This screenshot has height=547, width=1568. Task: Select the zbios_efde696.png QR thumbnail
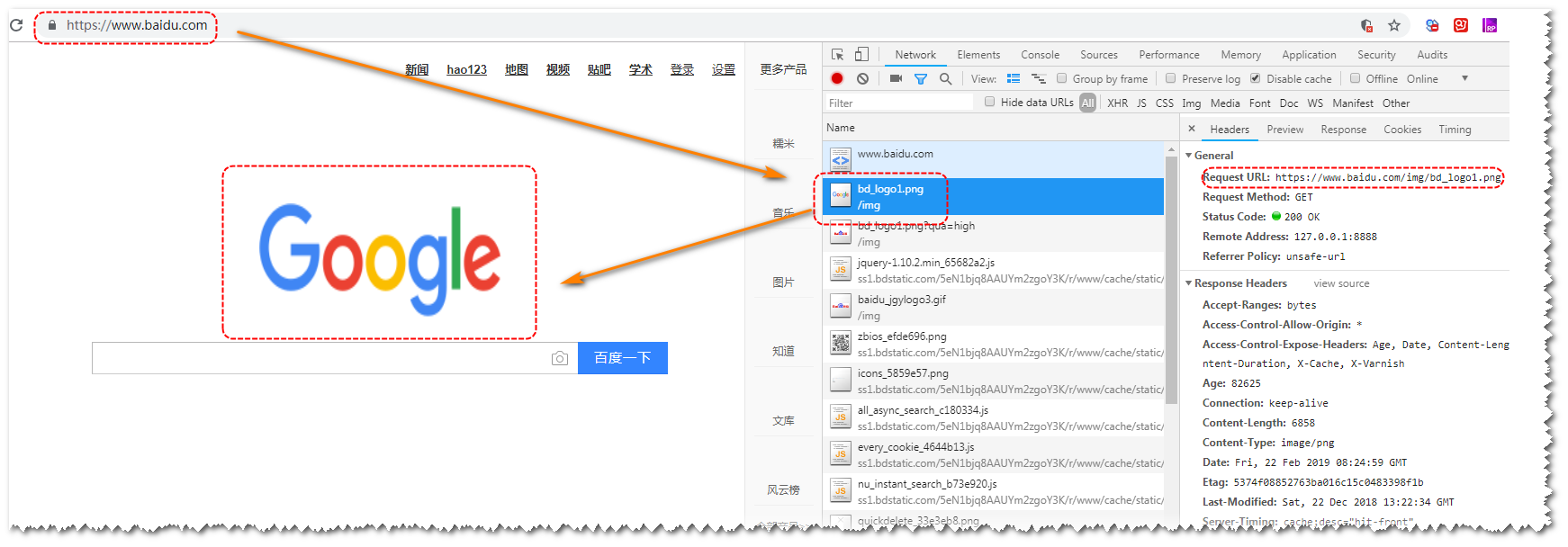[x=841, y=343]
